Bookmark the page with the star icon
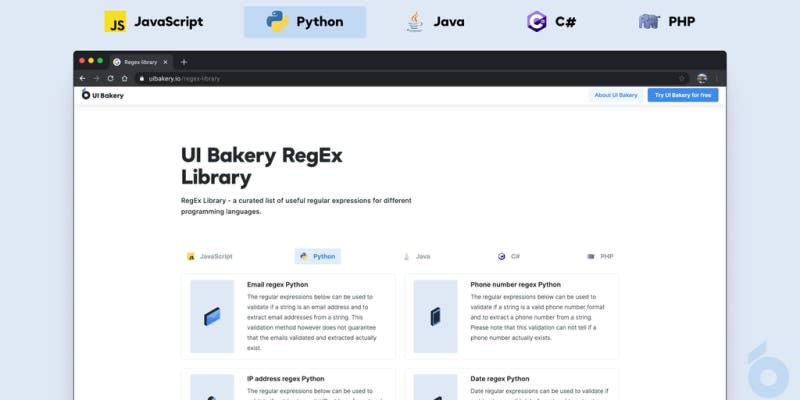Viewport: 800px width, 400px height. [x=682, y=78]
